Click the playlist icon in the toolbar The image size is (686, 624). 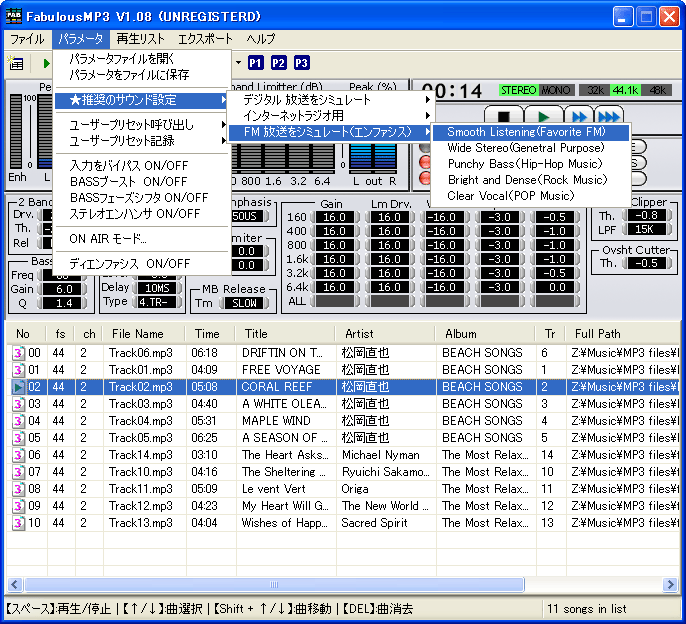16,63
